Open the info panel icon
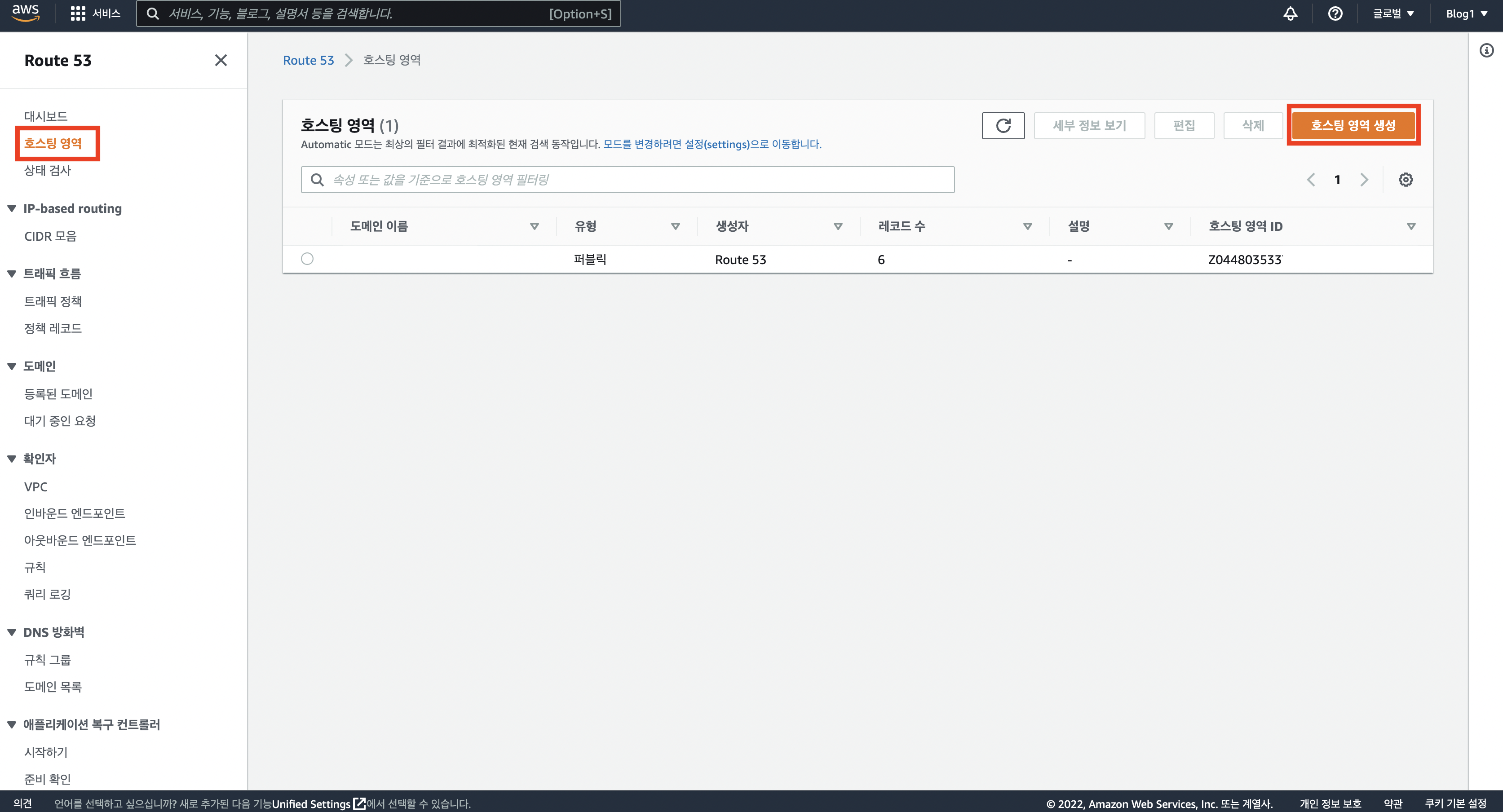This screenshot has width=1503, height=812. [1486, 51]
